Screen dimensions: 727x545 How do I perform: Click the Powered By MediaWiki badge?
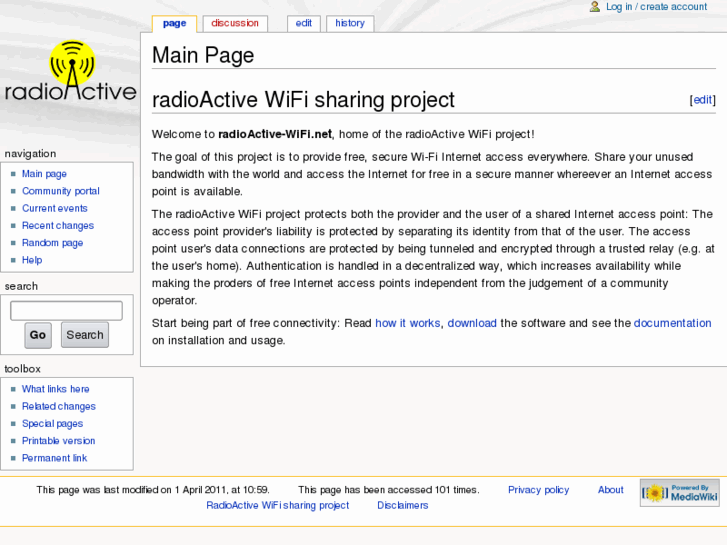point(680,493)
